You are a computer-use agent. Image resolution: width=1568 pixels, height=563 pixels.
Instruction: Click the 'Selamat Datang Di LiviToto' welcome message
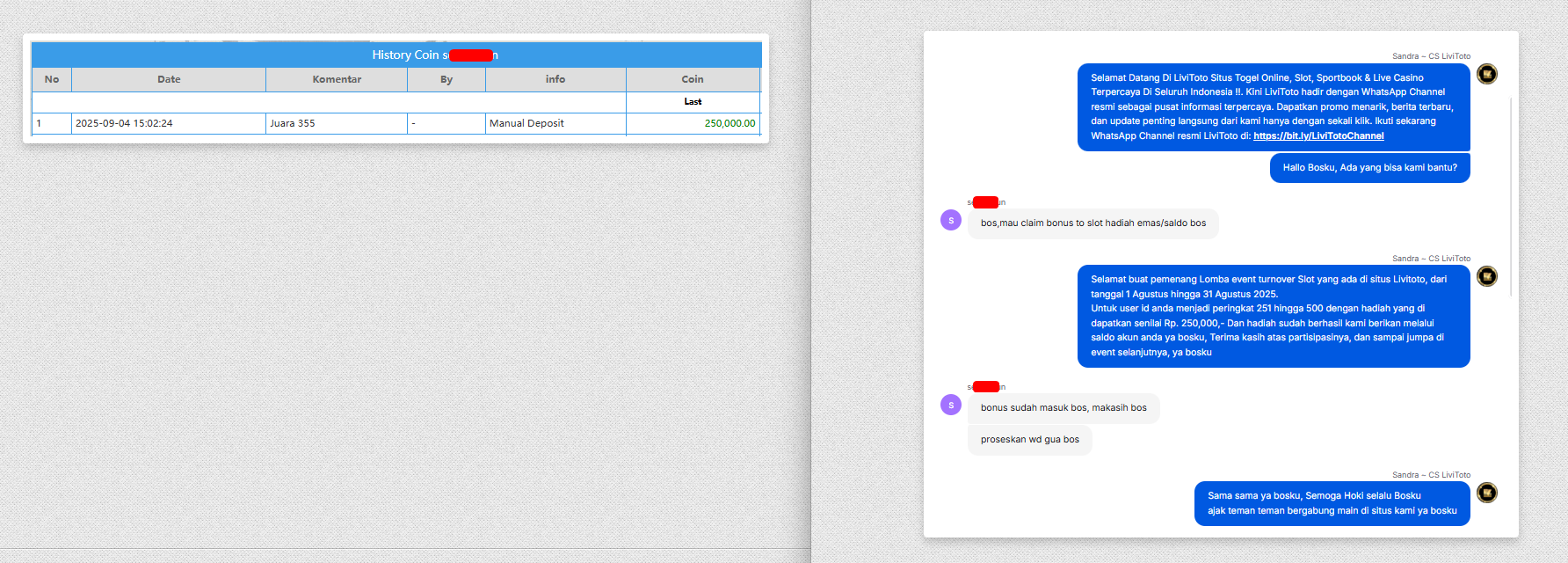1274,106
